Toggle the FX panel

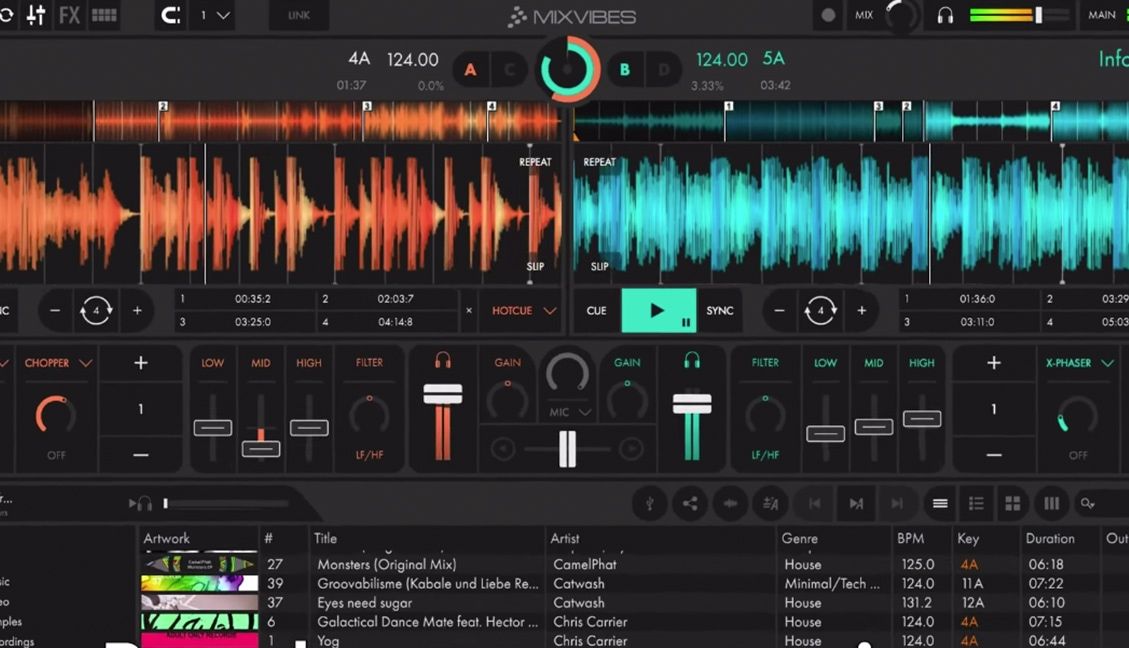[70, 15]
